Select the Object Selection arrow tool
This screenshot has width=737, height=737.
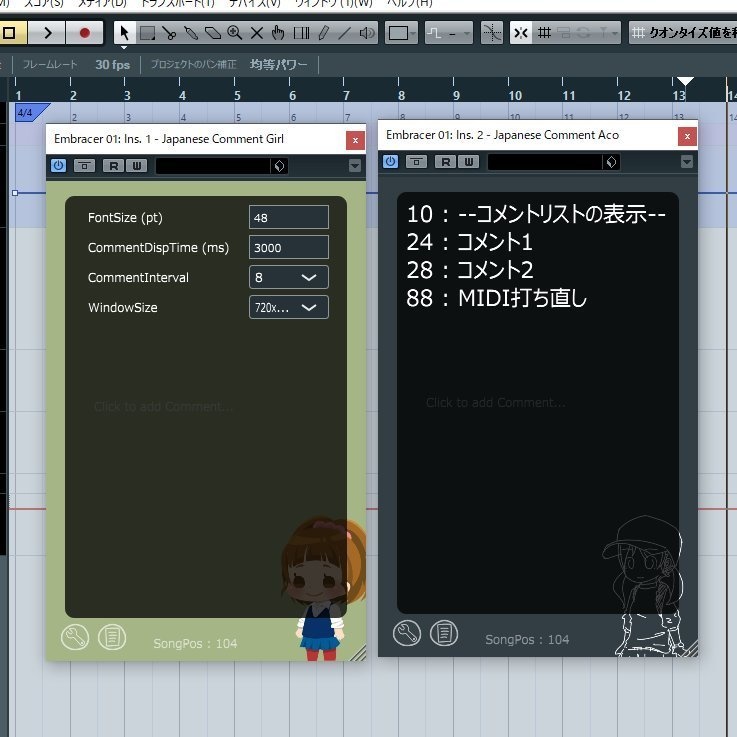tap(124, 33)
